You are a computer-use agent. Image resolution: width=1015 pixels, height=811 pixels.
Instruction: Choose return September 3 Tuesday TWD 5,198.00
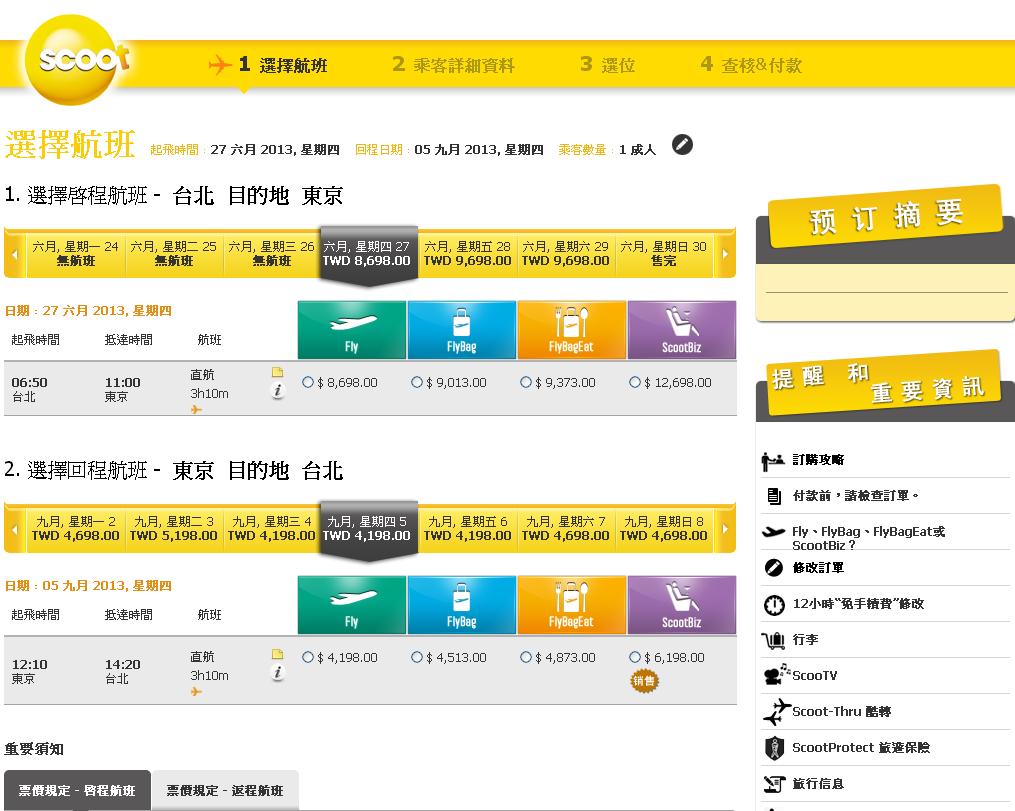coord(173,529)
